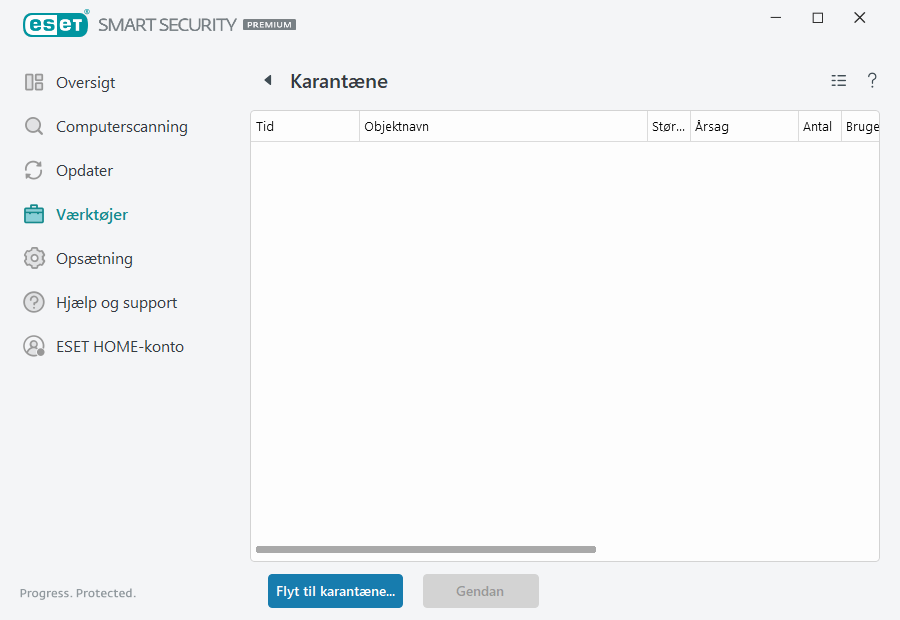Click the Hjælp og support question icon
Viewport: 900px width, 620px height.
[x=34, y=302]
